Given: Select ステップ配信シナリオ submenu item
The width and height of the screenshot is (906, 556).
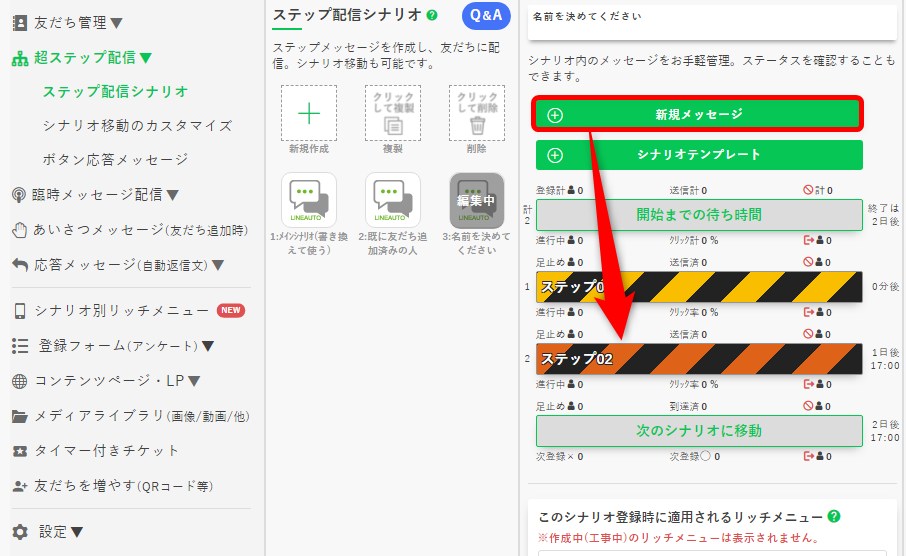Looking at the screenshot, I should pos(116,91).
